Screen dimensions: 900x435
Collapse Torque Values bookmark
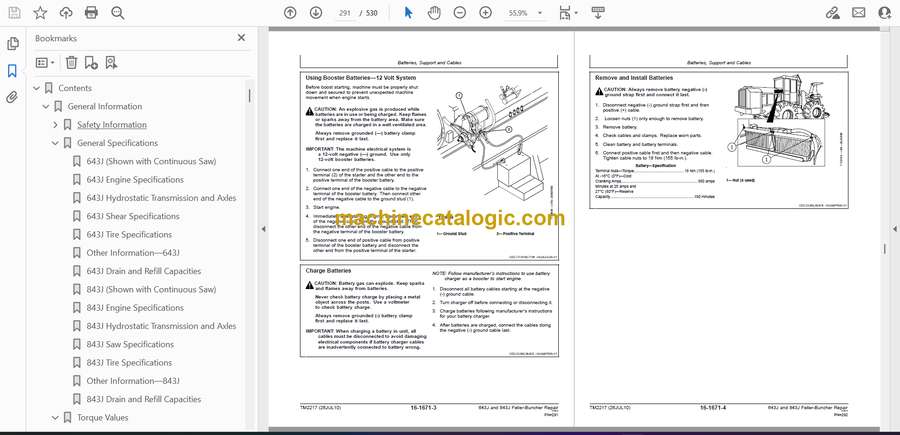[x=55, y=418]
